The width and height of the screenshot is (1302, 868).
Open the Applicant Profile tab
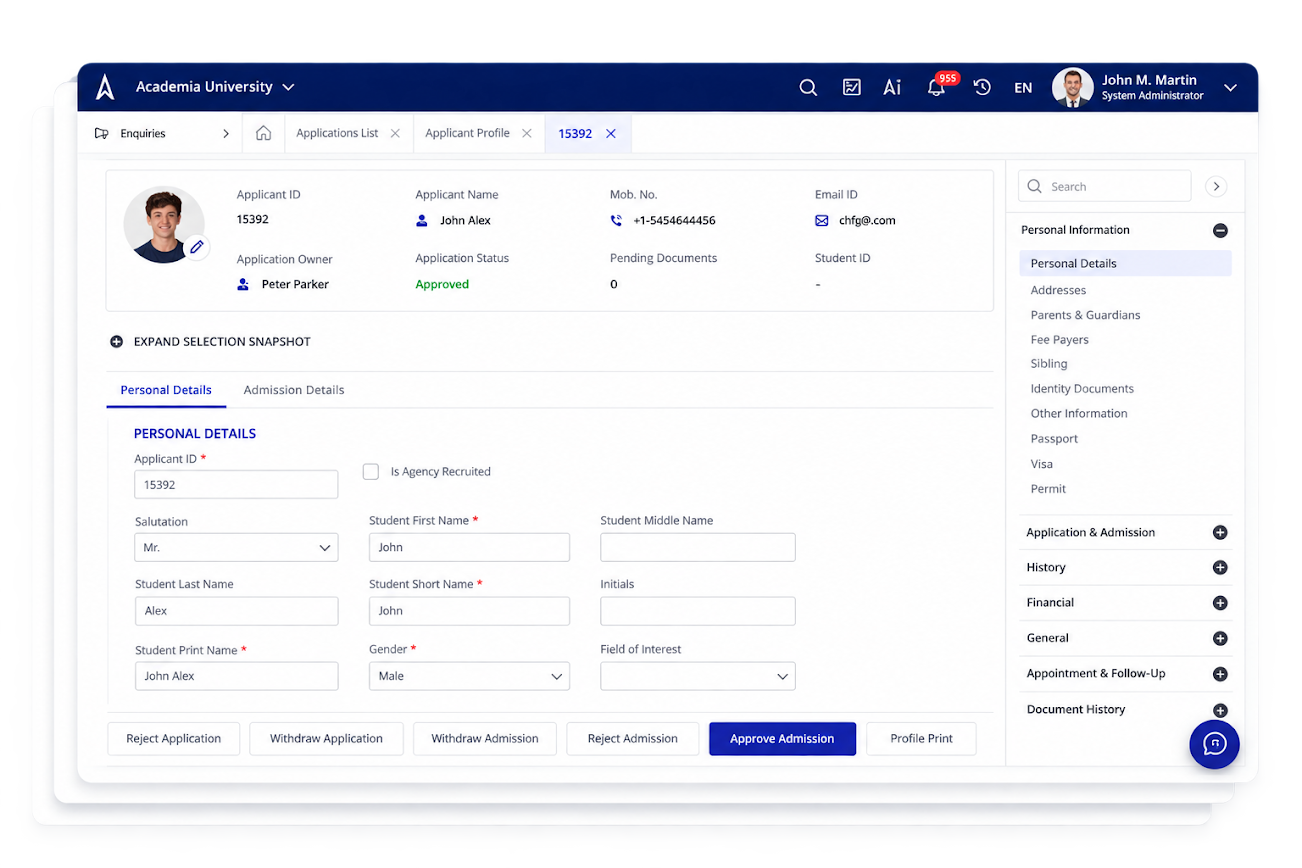coord(467,133)
